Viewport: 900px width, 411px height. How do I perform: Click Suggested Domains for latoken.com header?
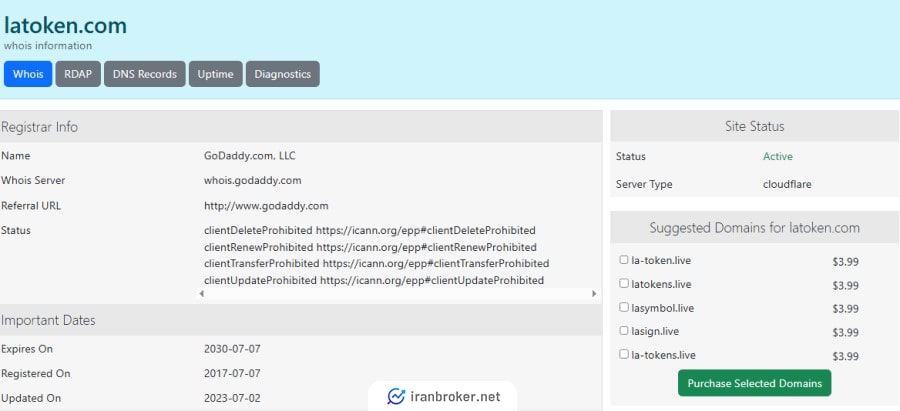(x=755, y=227)
